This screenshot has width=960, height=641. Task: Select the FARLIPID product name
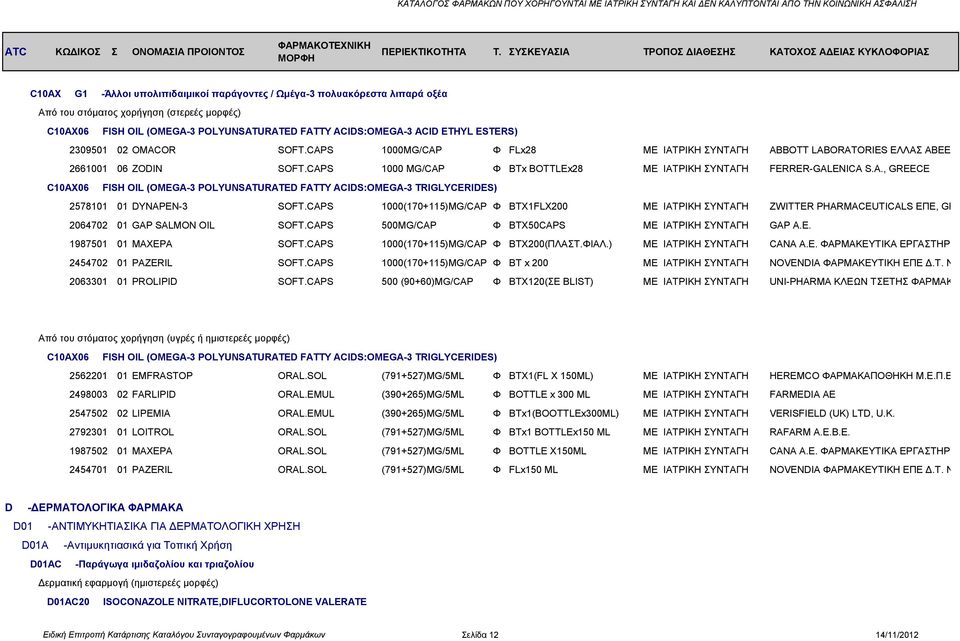pos(154,395)
